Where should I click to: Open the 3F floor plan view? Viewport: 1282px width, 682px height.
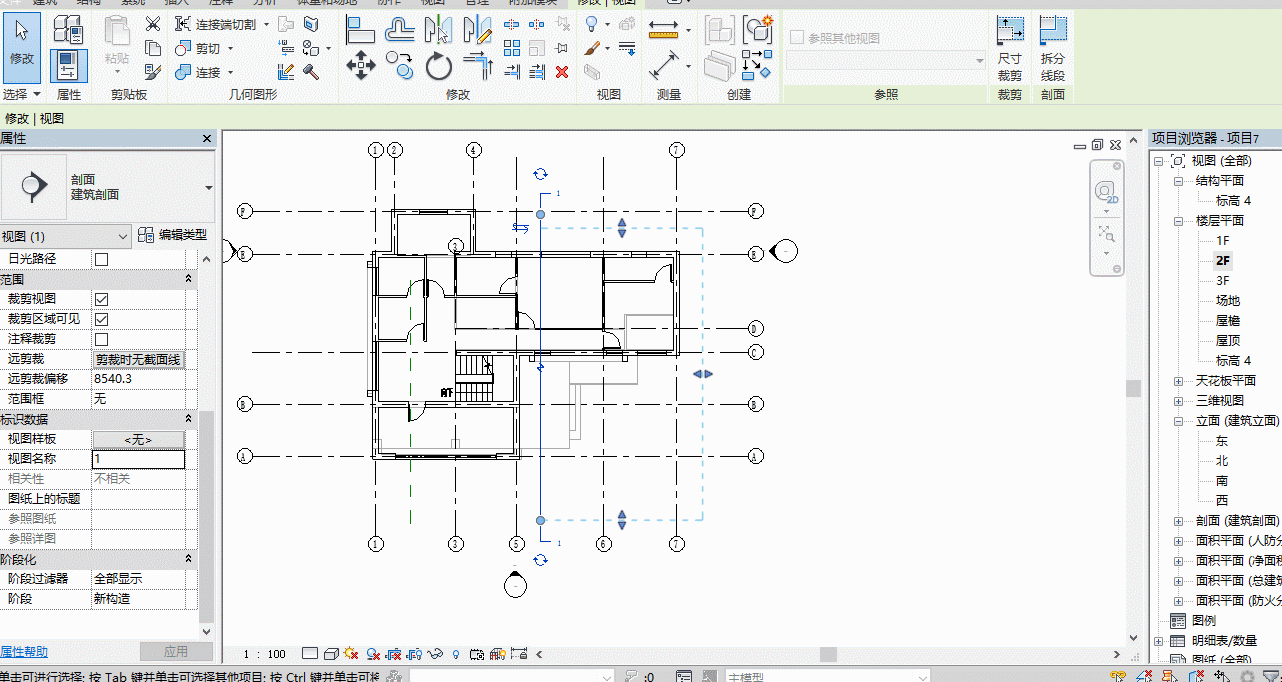click(x=1223, y=281)
